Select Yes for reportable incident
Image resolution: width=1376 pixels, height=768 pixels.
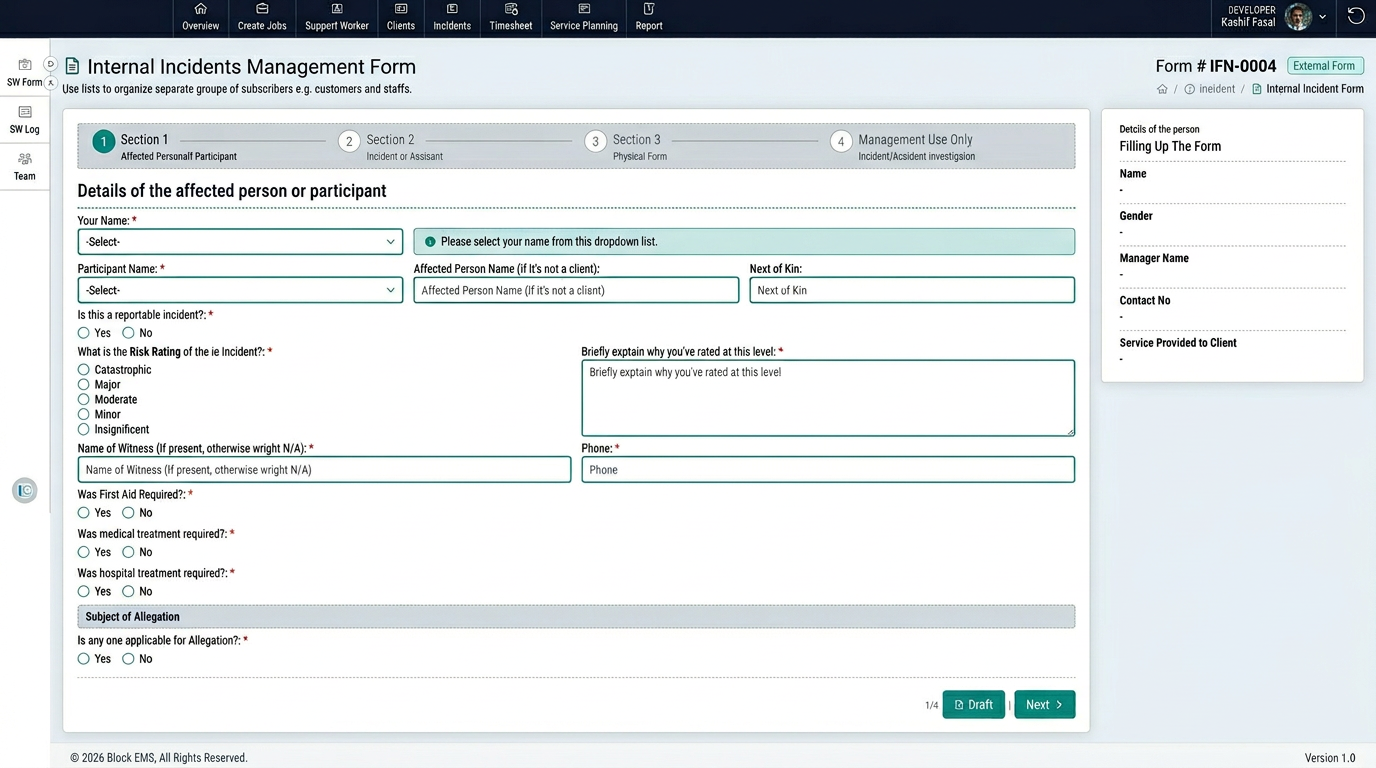(x=84, y=333)
